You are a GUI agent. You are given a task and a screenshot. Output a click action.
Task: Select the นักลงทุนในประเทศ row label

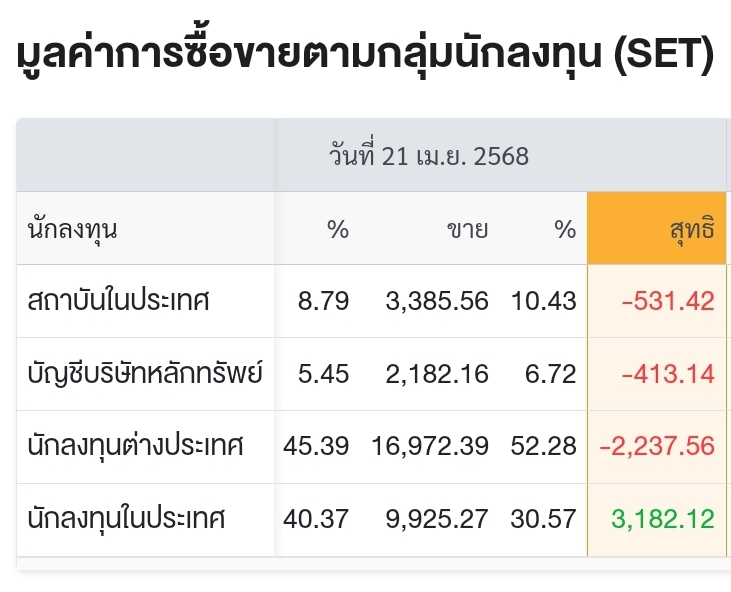click(126, 518)
